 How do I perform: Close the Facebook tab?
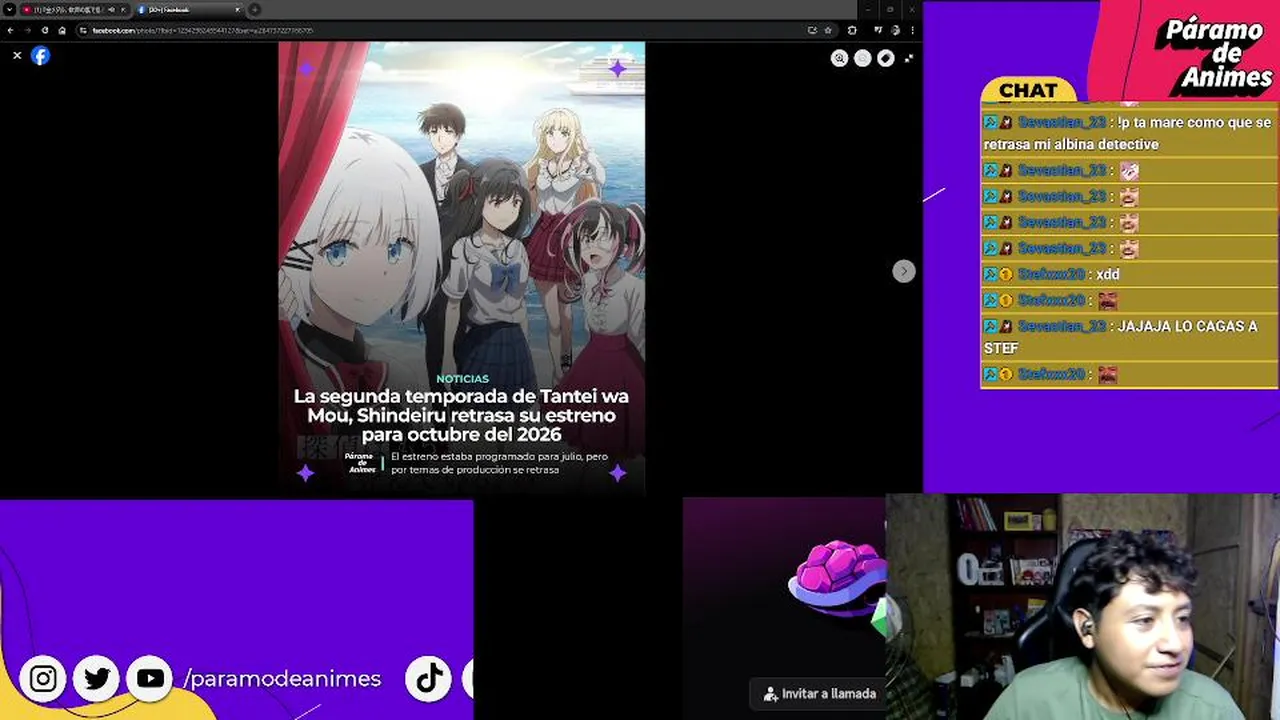(237, 10)
